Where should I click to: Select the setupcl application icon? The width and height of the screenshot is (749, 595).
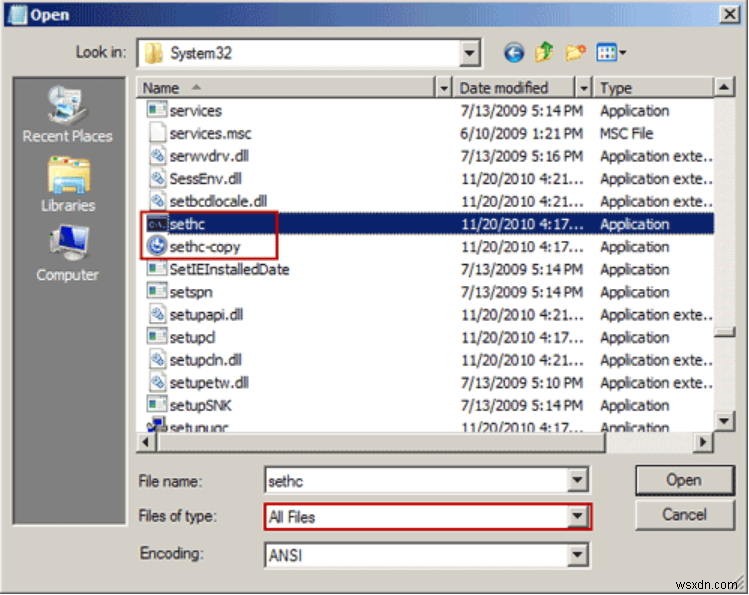click(157, 337)
